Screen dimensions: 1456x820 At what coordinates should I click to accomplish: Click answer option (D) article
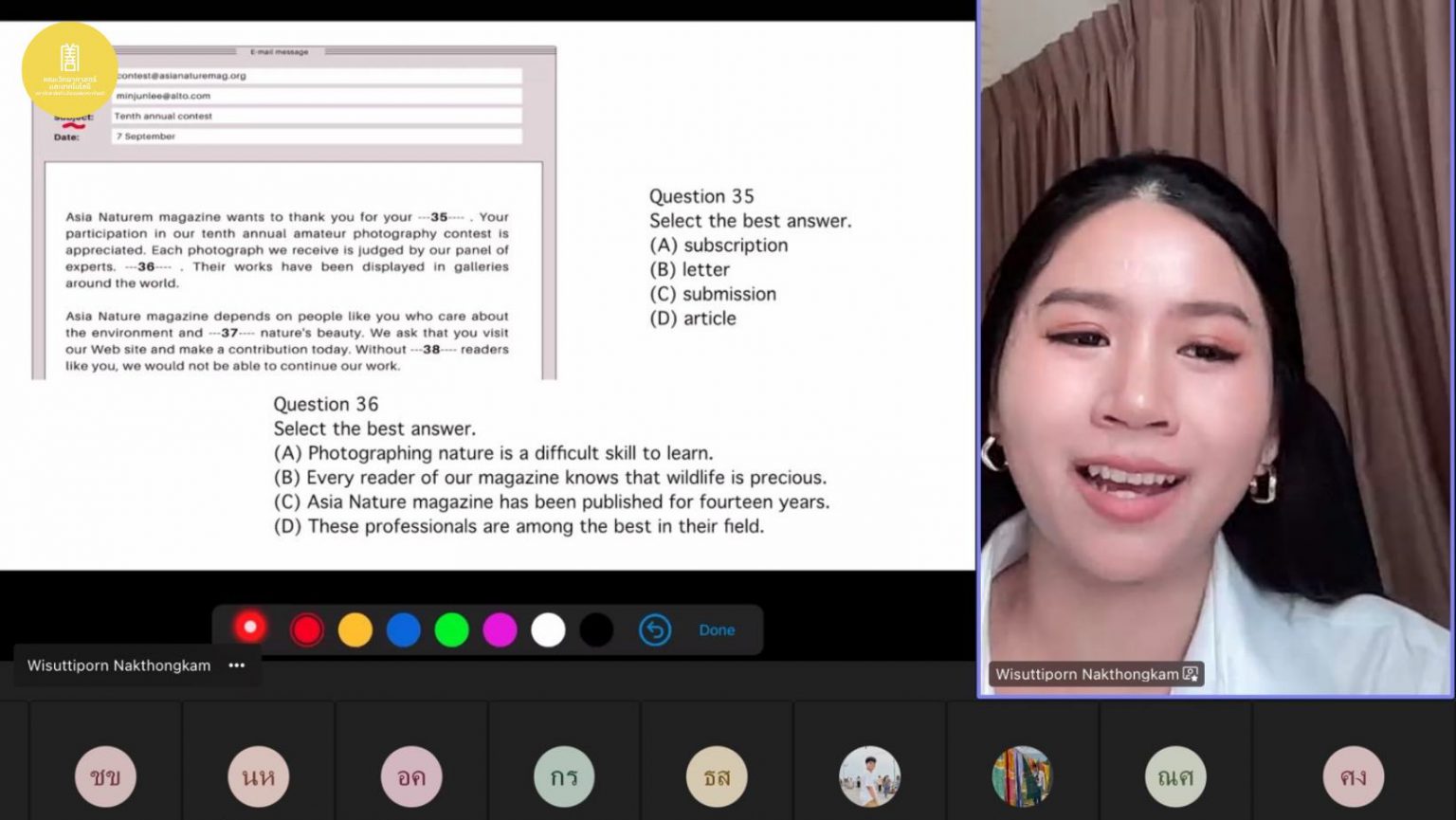coord(693,319)
